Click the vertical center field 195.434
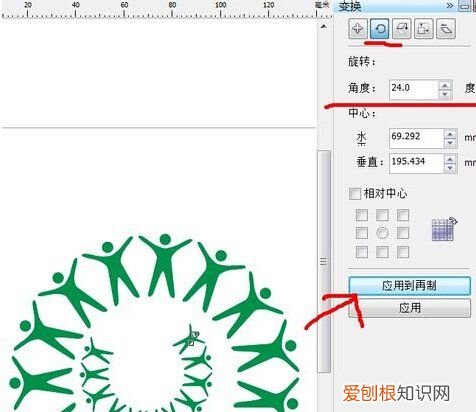Screen dimensions: 476x412 (x=416, y=163)
